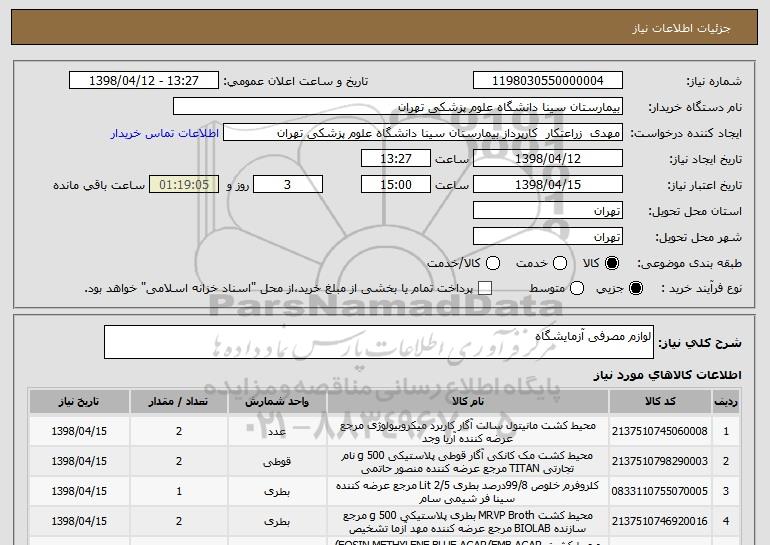Click the general description box لوازم مصرفی آزمایشگاه

click(379, 342)
